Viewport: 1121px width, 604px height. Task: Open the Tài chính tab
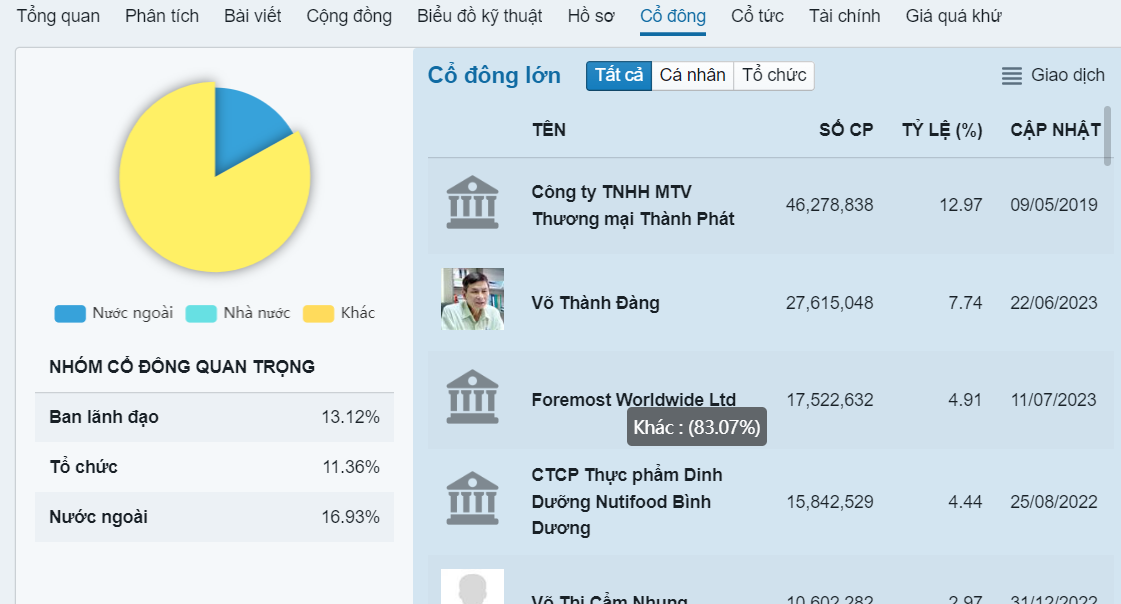pos(844,16)
